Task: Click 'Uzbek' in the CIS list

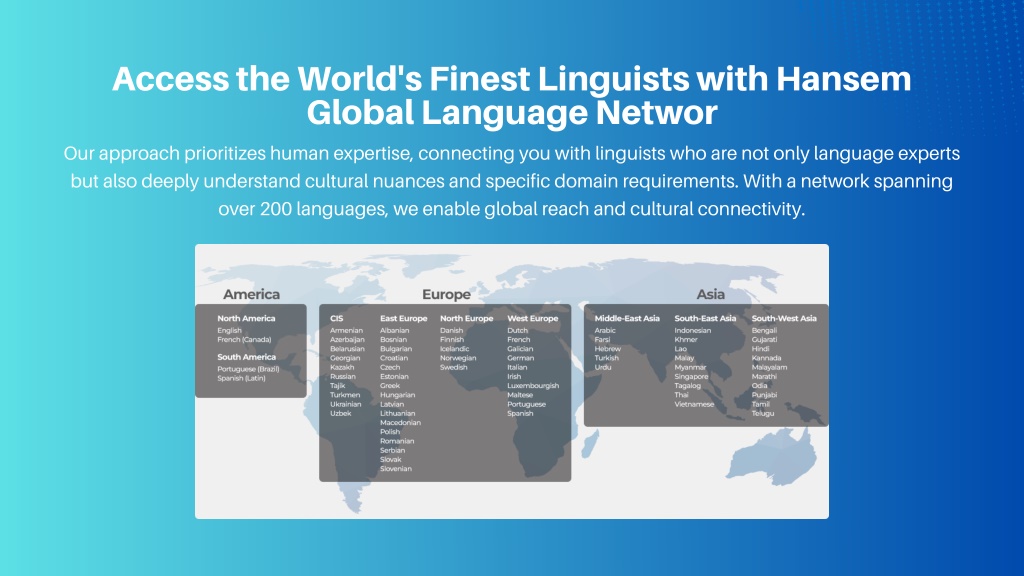Action: [341, 413]
